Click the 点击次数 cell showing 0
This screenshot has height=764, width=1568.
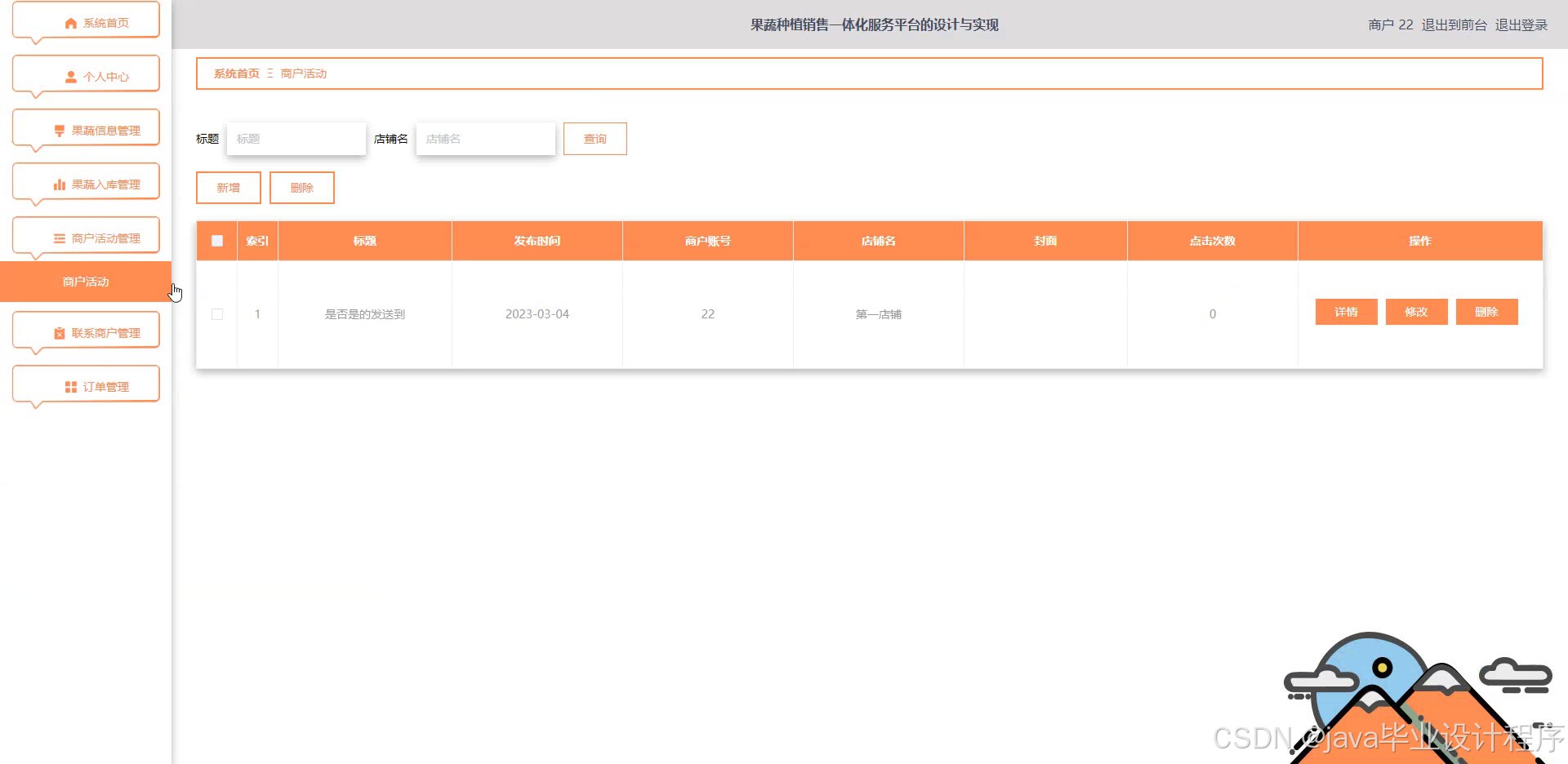[x=1213, y=314]
